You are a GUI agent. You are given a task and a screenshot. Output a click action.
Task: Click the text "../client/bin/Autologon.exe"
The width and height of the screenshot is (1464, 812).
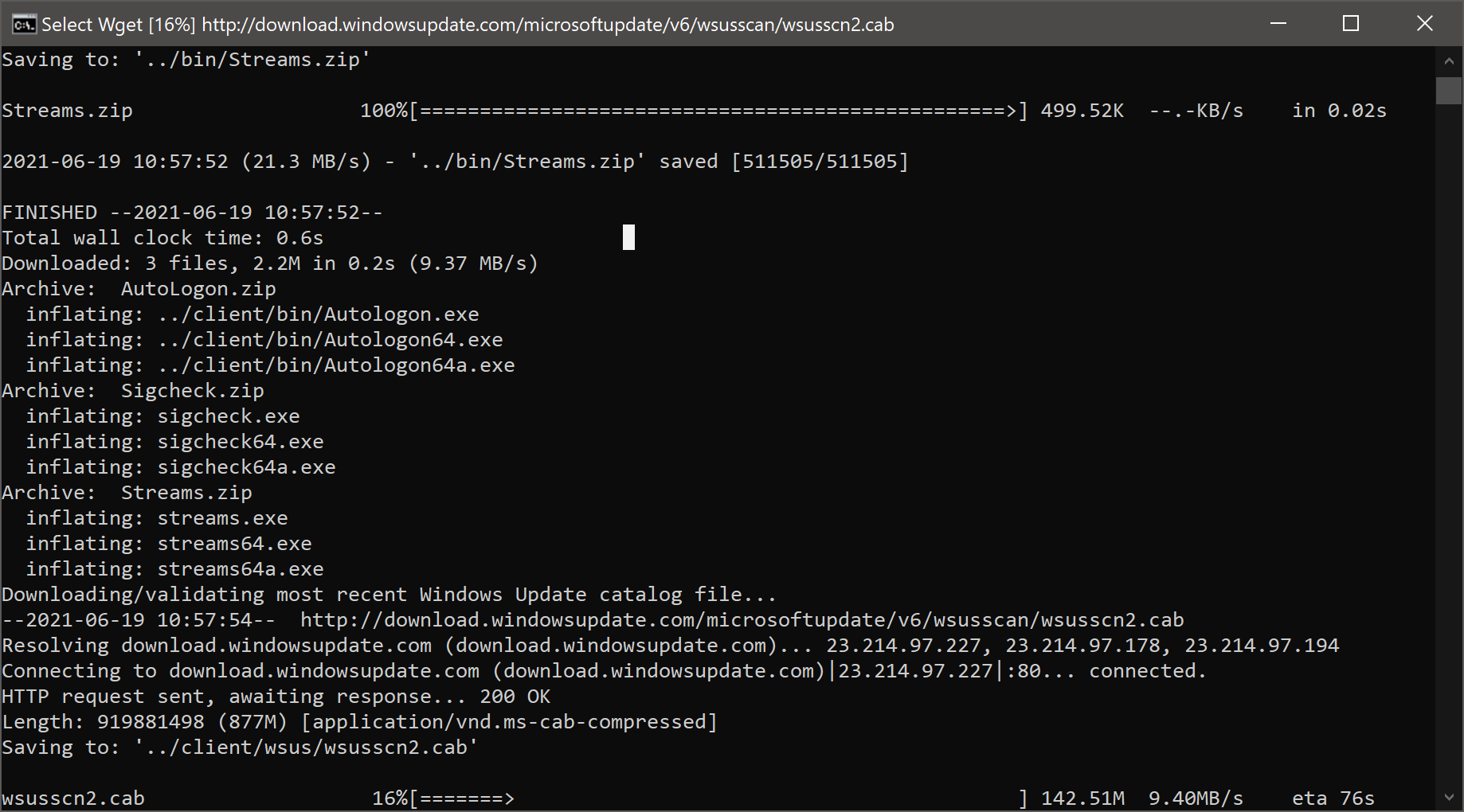coord(318,314)
